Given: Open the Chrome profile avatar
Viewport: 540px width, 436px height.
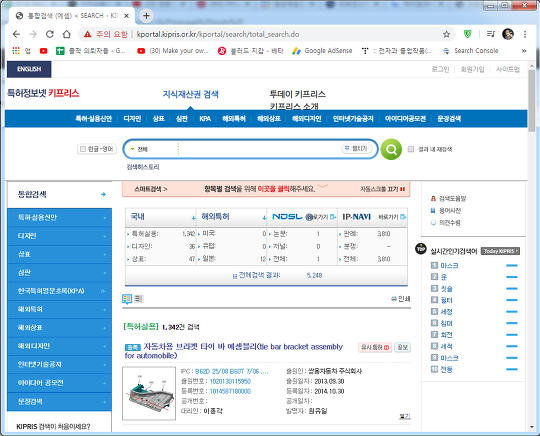Looking at the screenshot, I should [x=508, y=34].
